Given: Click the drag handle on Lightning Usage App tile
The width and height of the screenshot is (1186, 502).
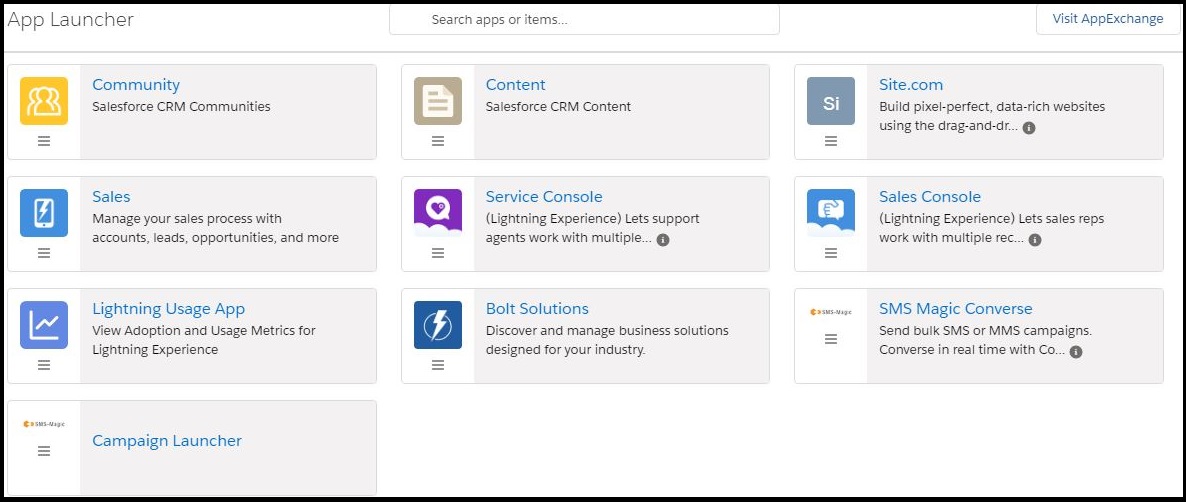Looking at the screenshot, I should click(44, 364).
